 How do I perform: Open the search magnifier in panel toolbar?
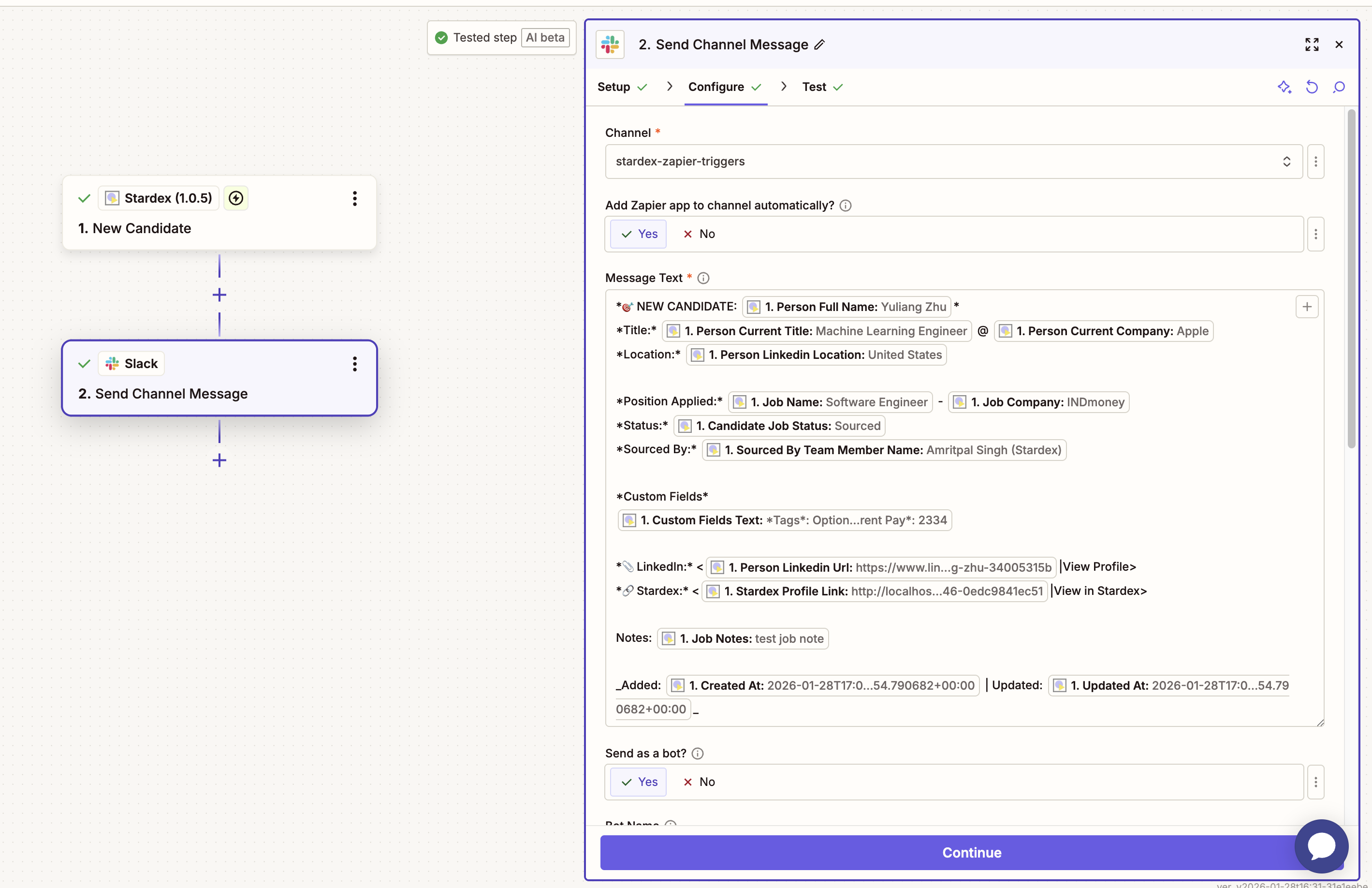point(1339,87)
